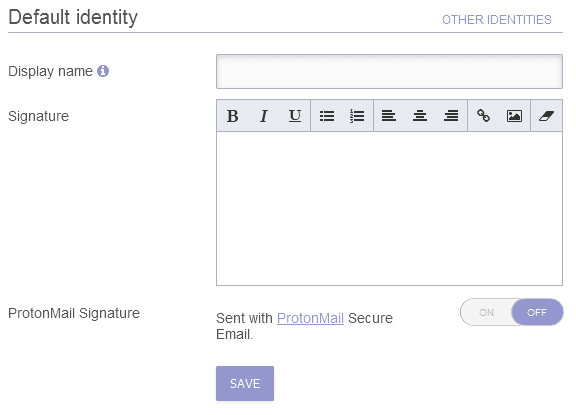576x415 pixels.
Task: Center align the signature text
Action: coord(420,116)
